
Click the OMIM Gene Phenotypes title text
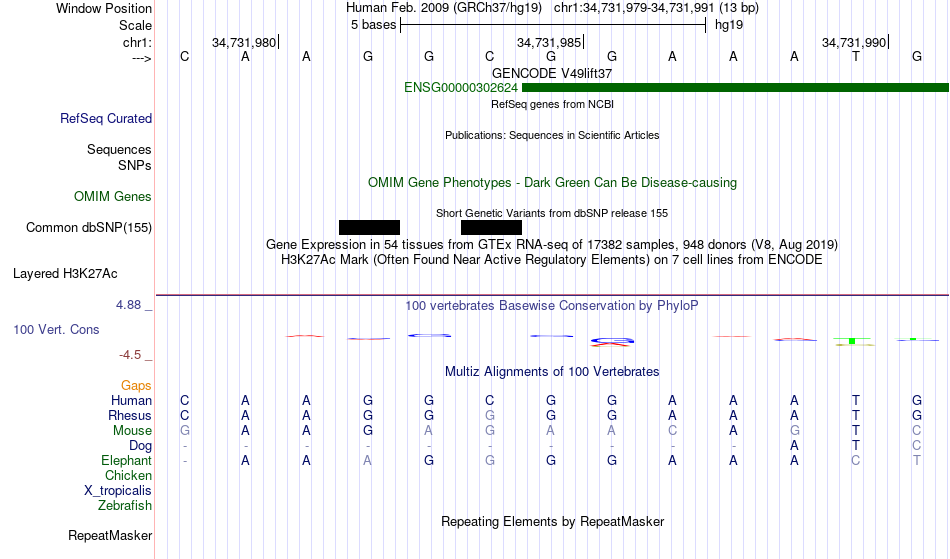click(x=552, y=183)
